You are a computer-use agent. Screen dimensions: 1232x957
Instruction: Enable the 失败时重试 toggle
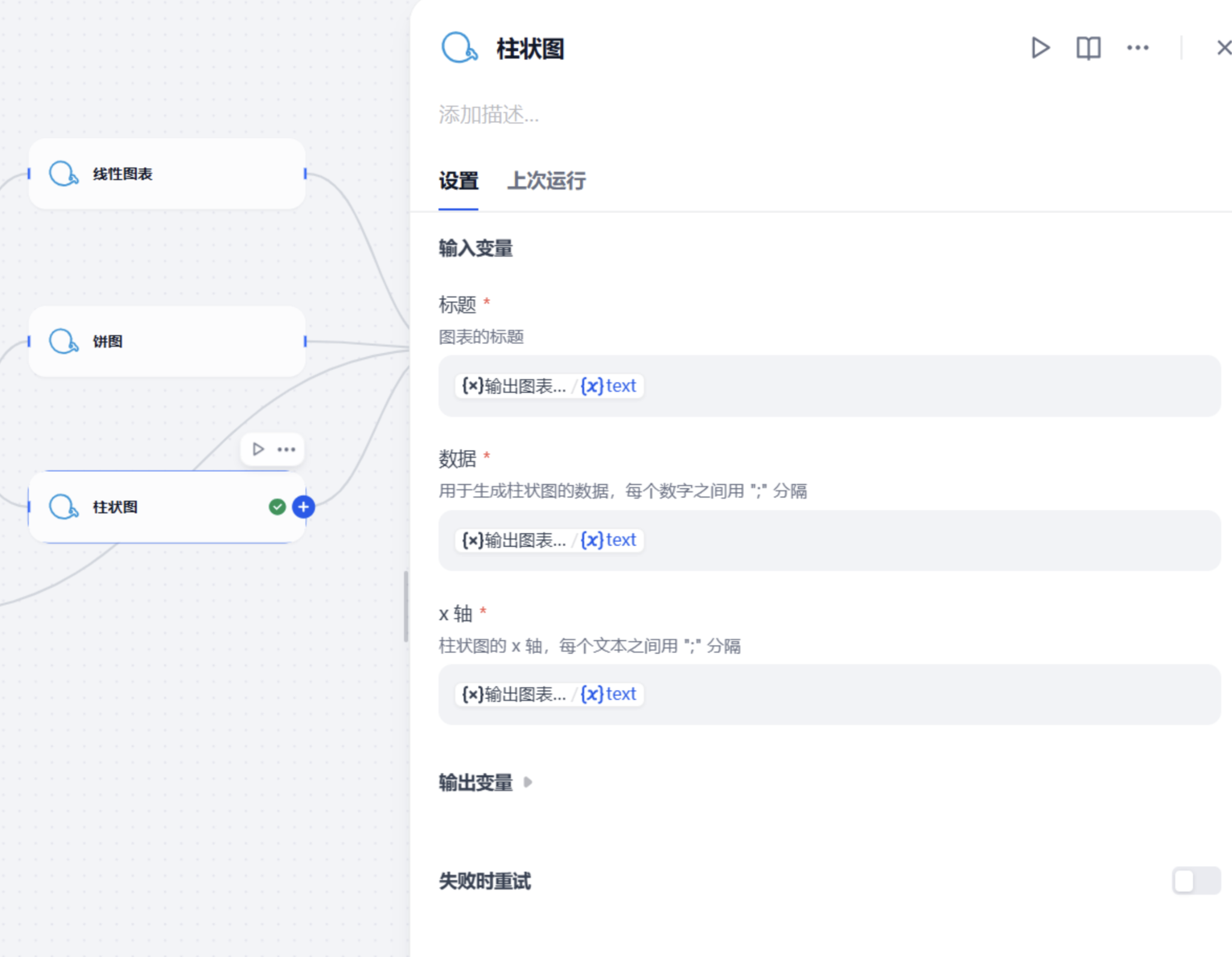tap(1196, 881)
